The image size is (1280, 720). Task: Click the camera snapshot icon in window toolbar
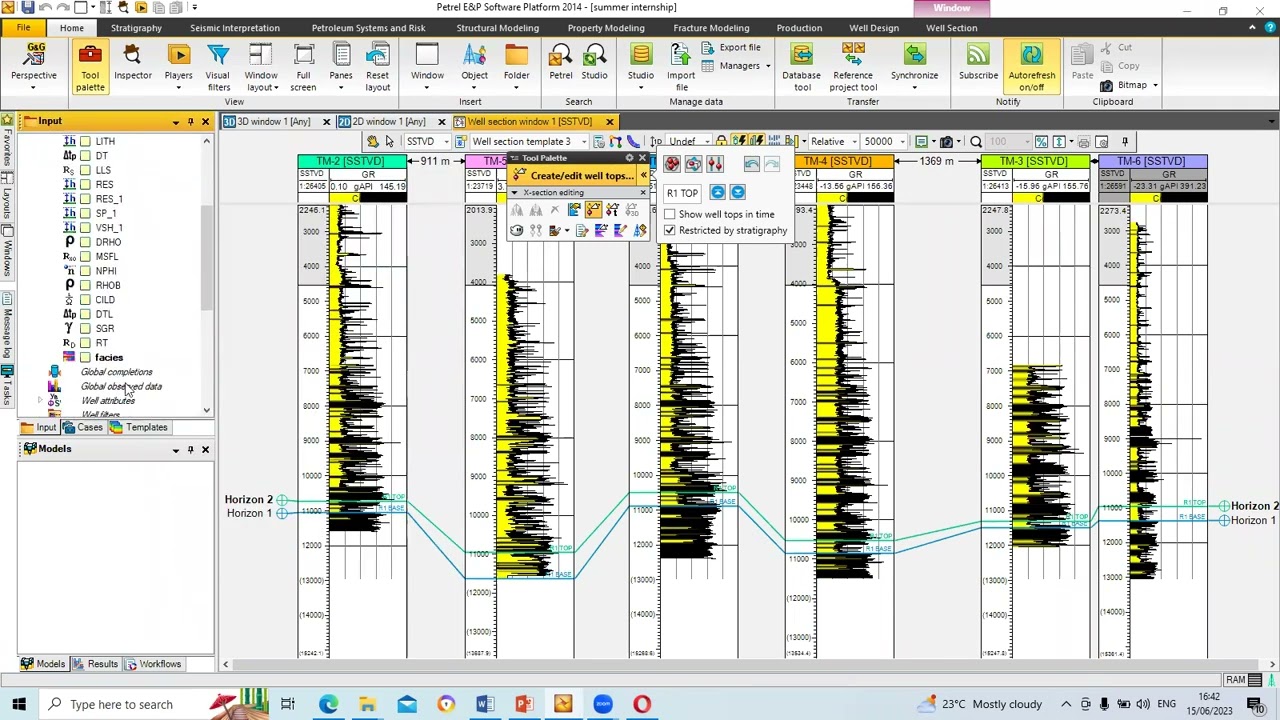(x=946, y=142)
